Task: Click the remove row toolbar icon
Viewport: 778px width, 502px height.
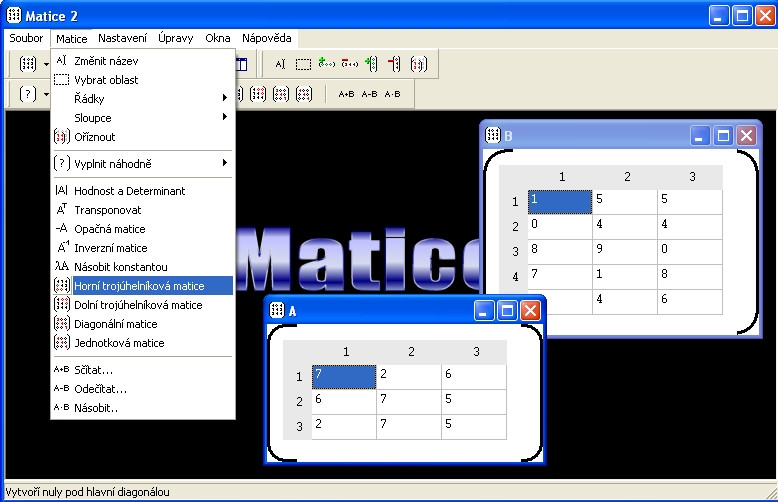Action: (x=350, y=64)
